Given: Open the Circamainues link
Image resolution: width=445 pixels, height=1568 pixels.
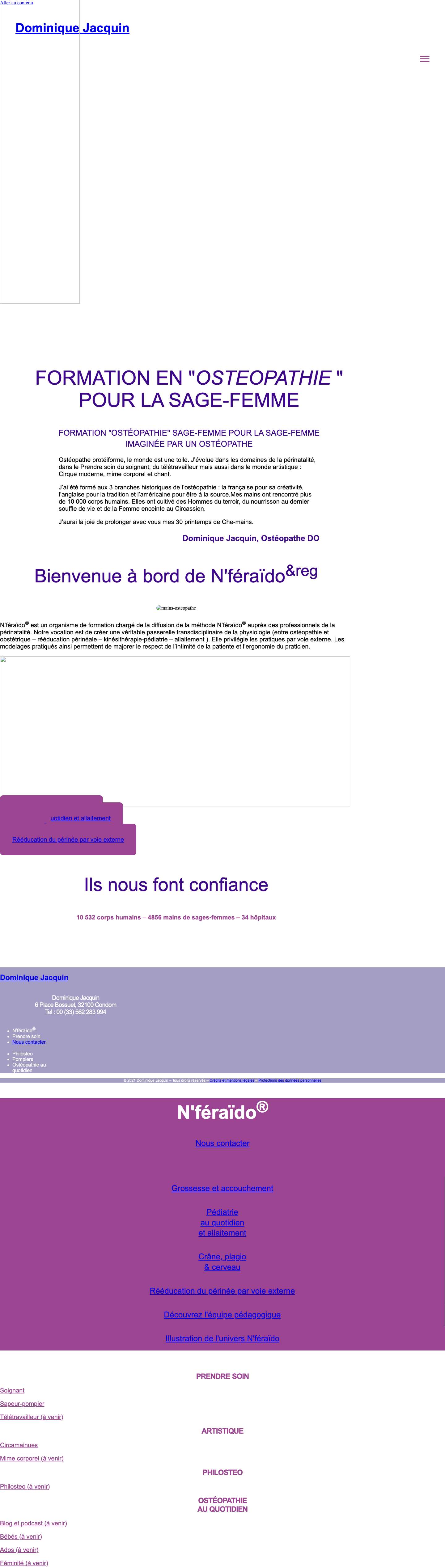Looking at the screenshot, I should [x=19, y=1445].
